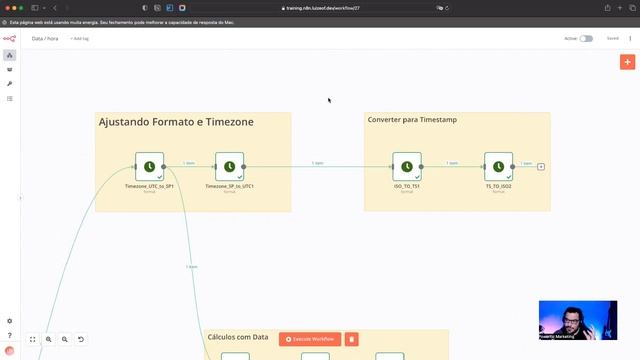Screen dimensions: 640x360
Task: Zoom out on the workflow canvas
Action: click(x=64, y=339)
